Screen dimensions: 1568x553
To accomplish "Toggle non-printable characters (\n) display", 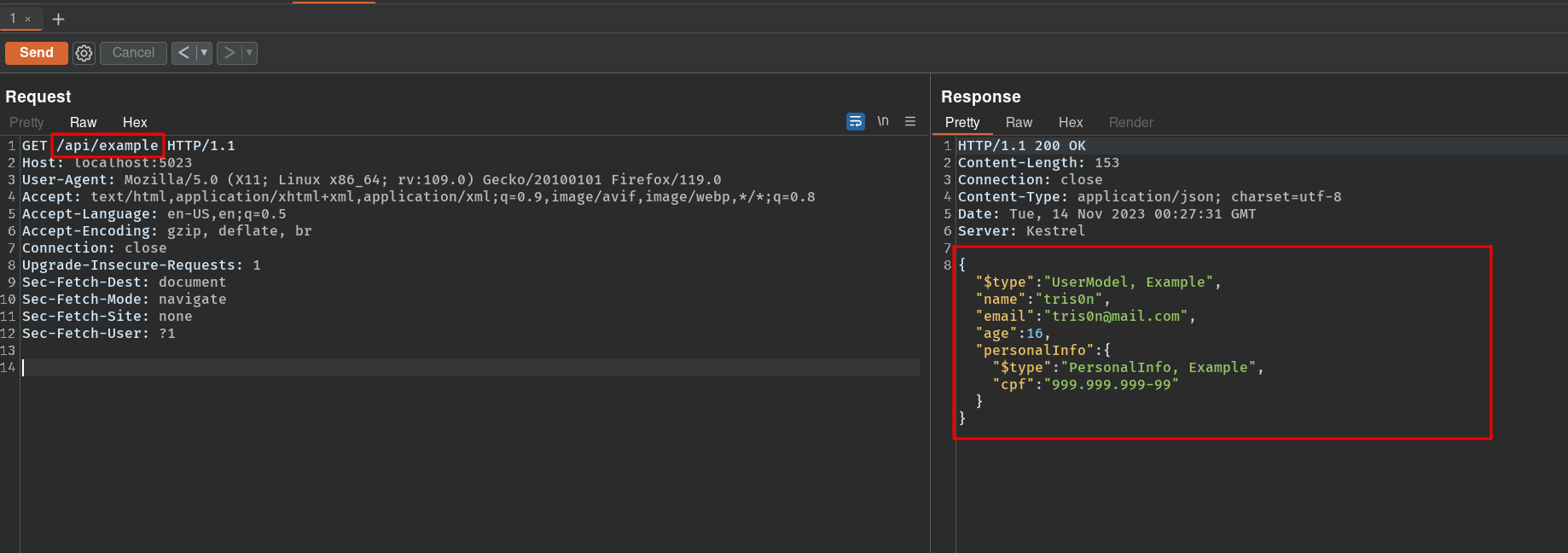I will 883,121.
